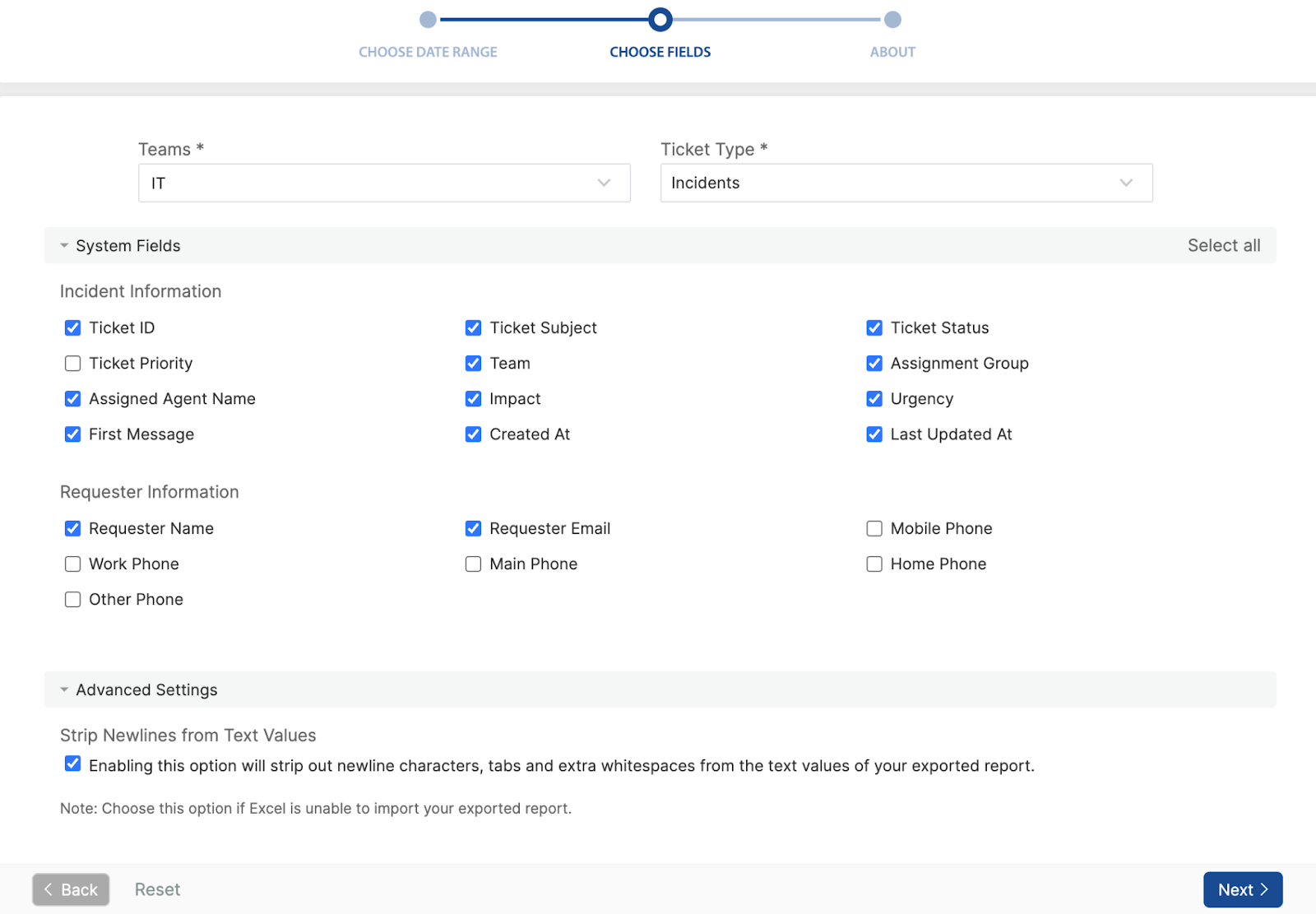
Task: Proceed with the Next button
Action: coord(1243,889)
